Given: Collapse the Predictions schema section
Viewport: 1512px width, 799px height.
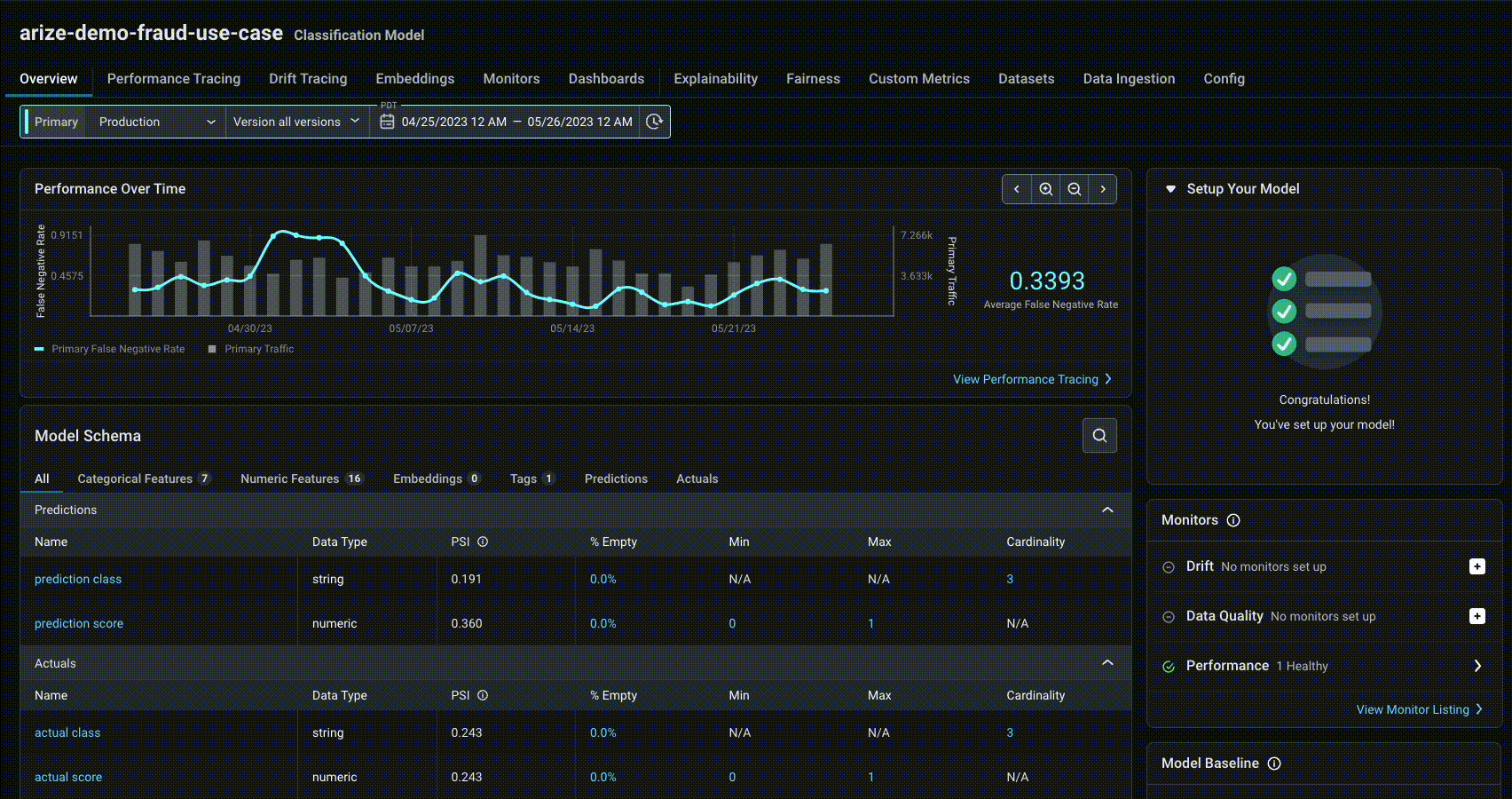Looking at the screenshot, I should tap(1107, 510).
